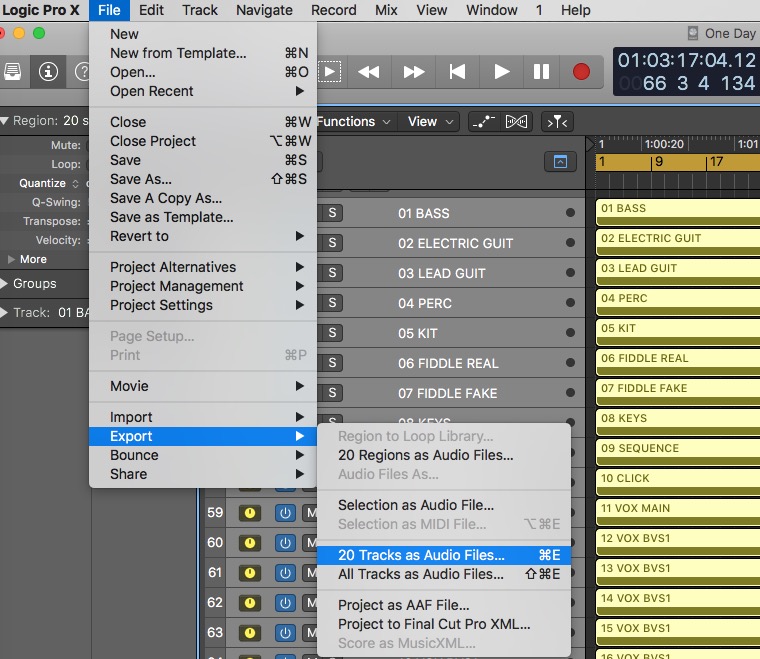This screenshot has height=659, width=760.
Task: Choose 20 Tracks as Audio Files
Action: click(x=444, y=555)
